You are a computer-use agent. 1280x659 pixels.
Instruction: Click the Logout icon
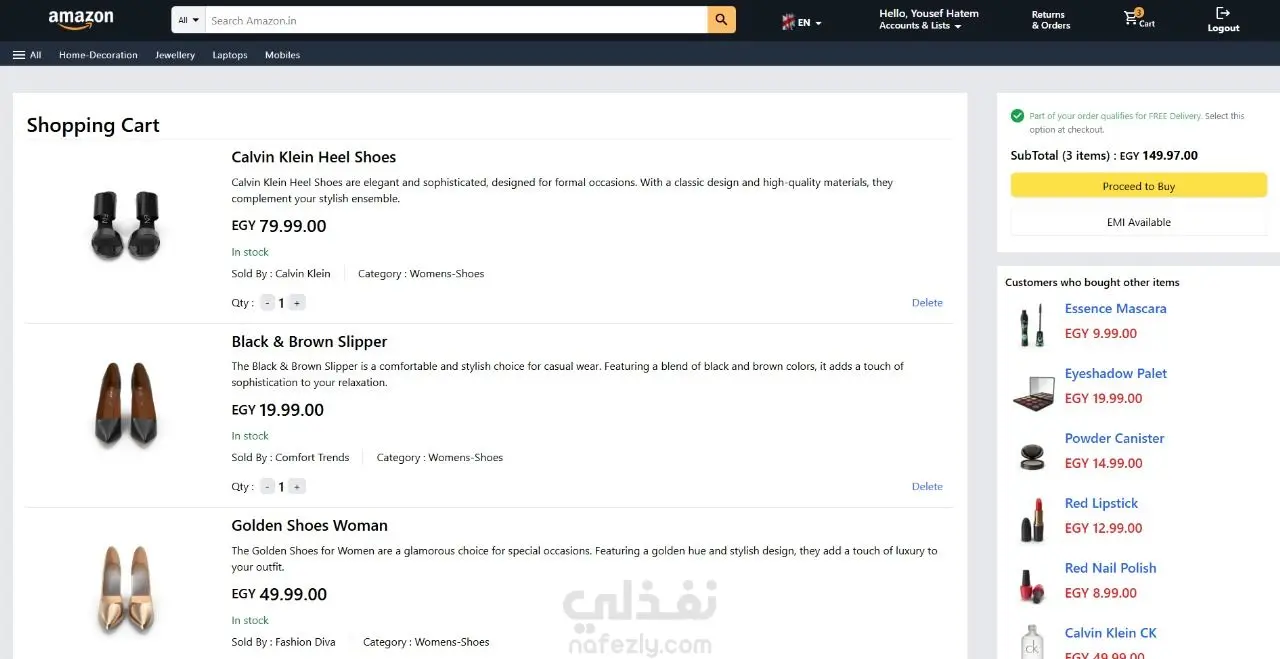coord(1223,13)
